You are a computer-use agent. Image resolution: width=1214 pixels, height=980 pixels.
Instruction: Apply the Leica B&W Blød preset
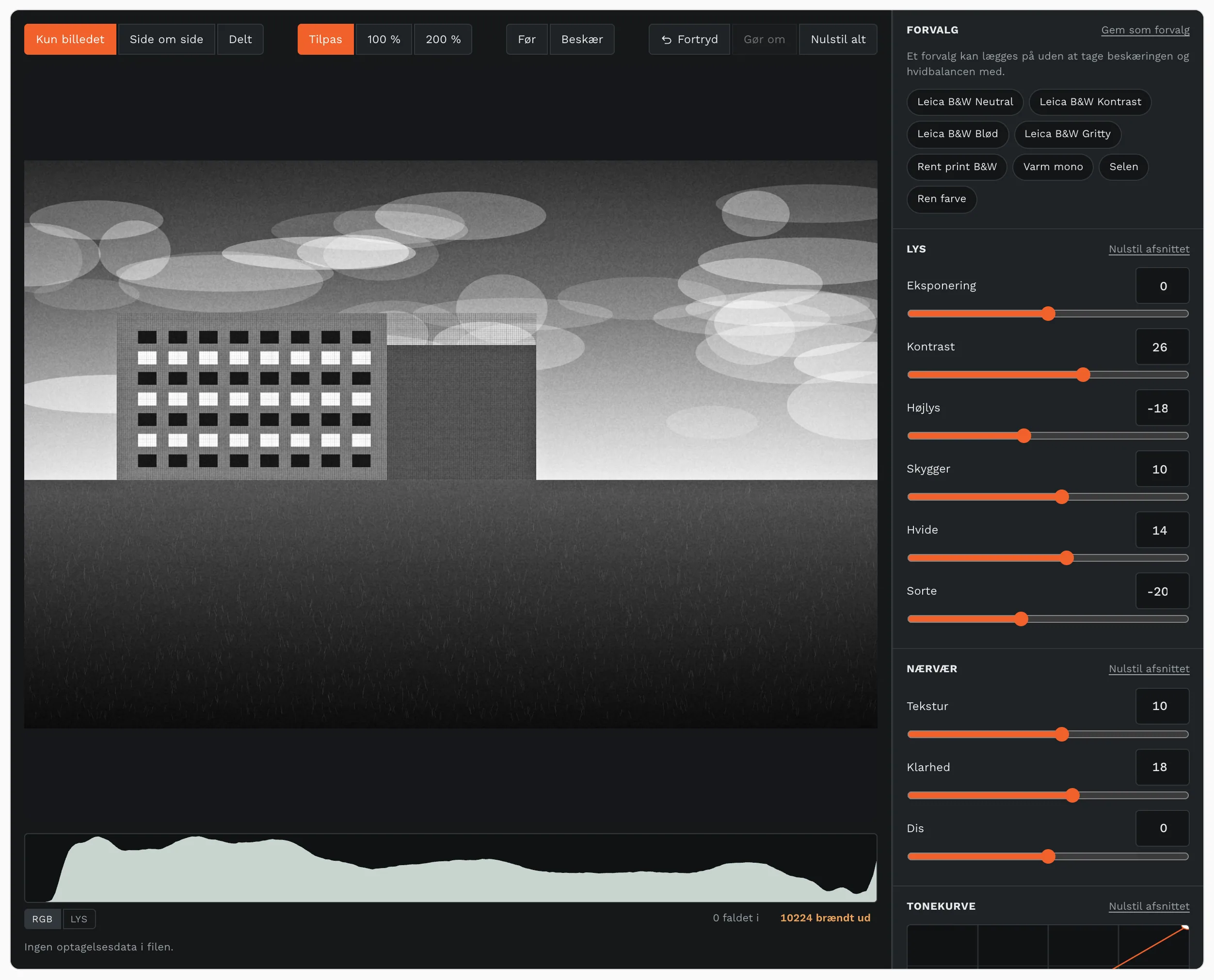pyautogui.click(x=957, y=134)
